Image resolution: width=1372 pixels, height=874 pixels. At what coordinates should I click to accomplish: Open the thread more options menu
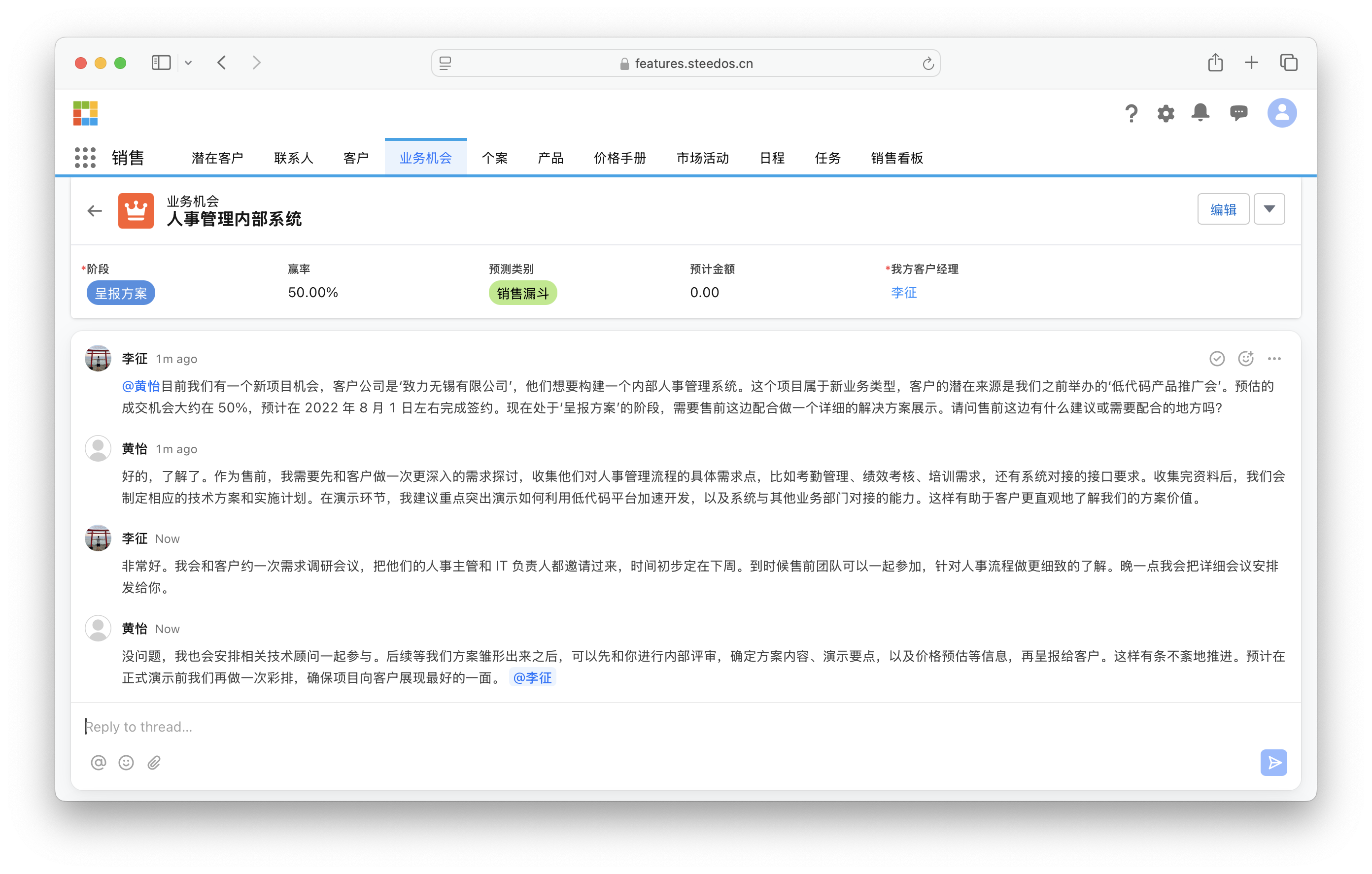click(x=1274, y=358)
